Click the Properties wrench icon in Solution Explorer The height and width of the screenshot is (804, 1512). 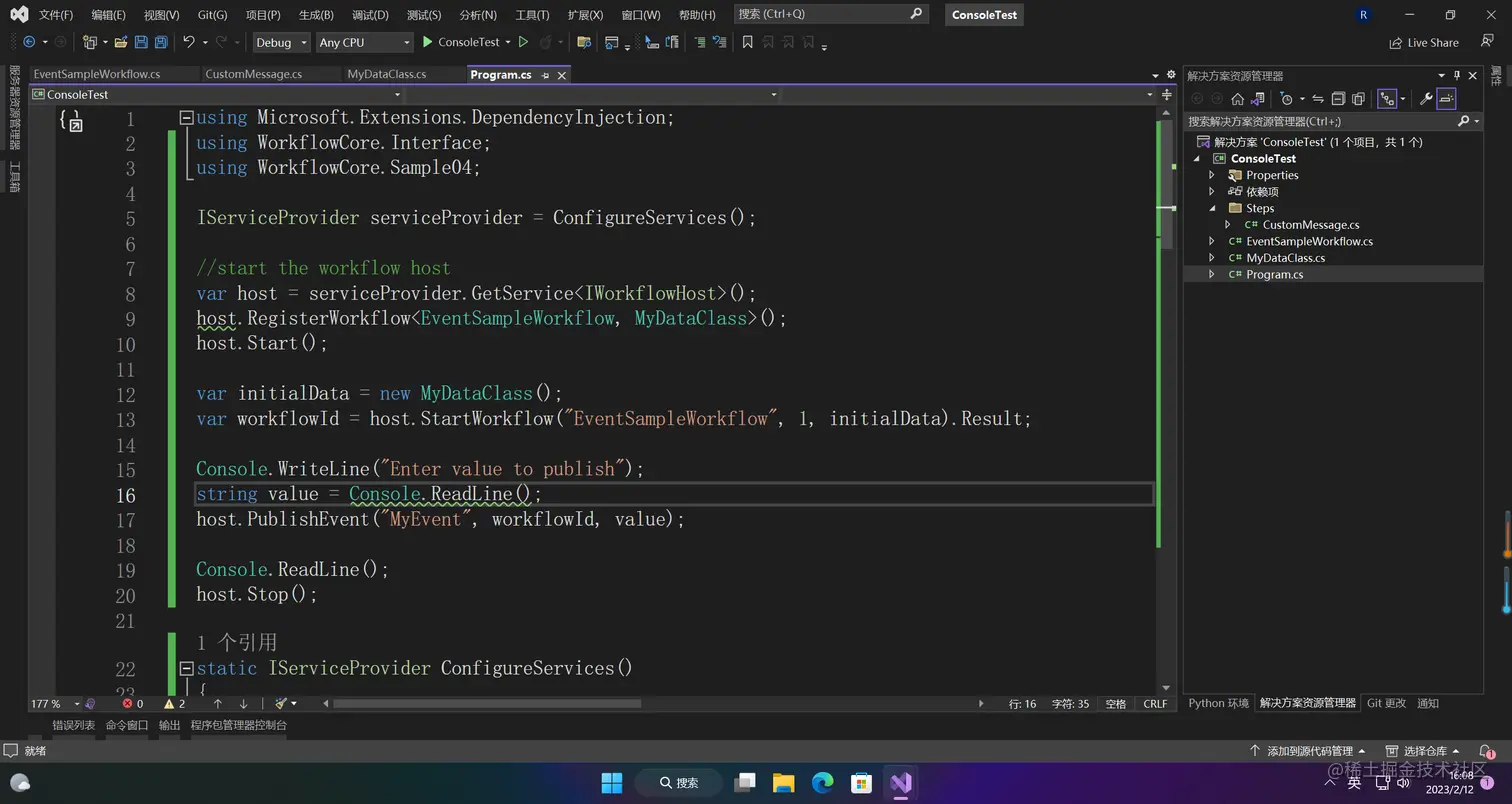coord(1426,98)
